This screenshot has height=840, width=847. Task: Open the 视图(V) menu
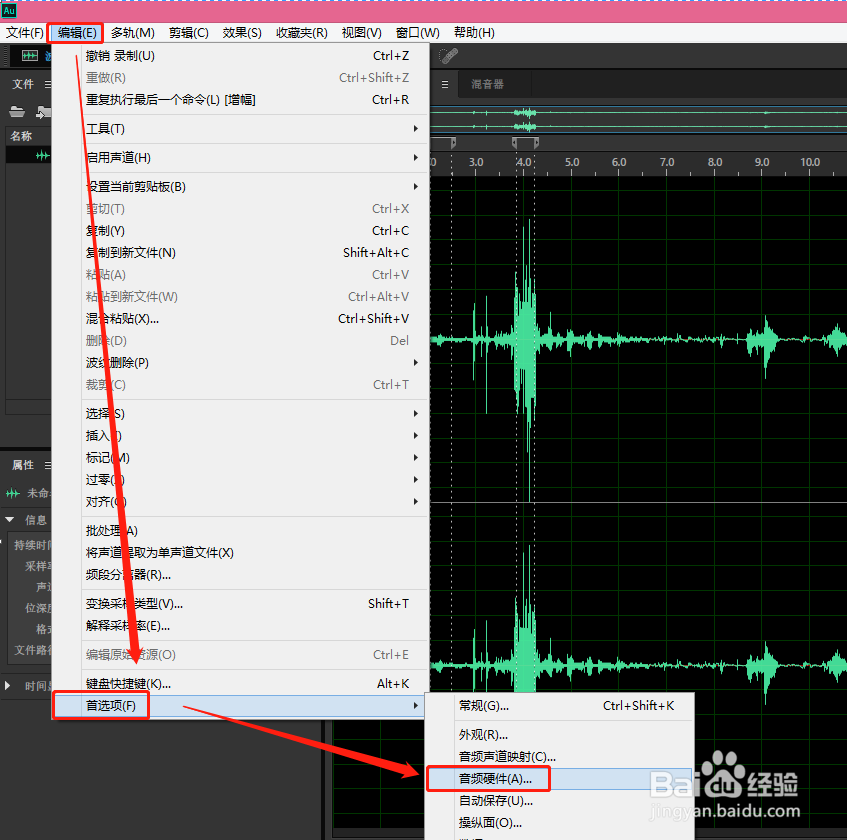[361, 33]
